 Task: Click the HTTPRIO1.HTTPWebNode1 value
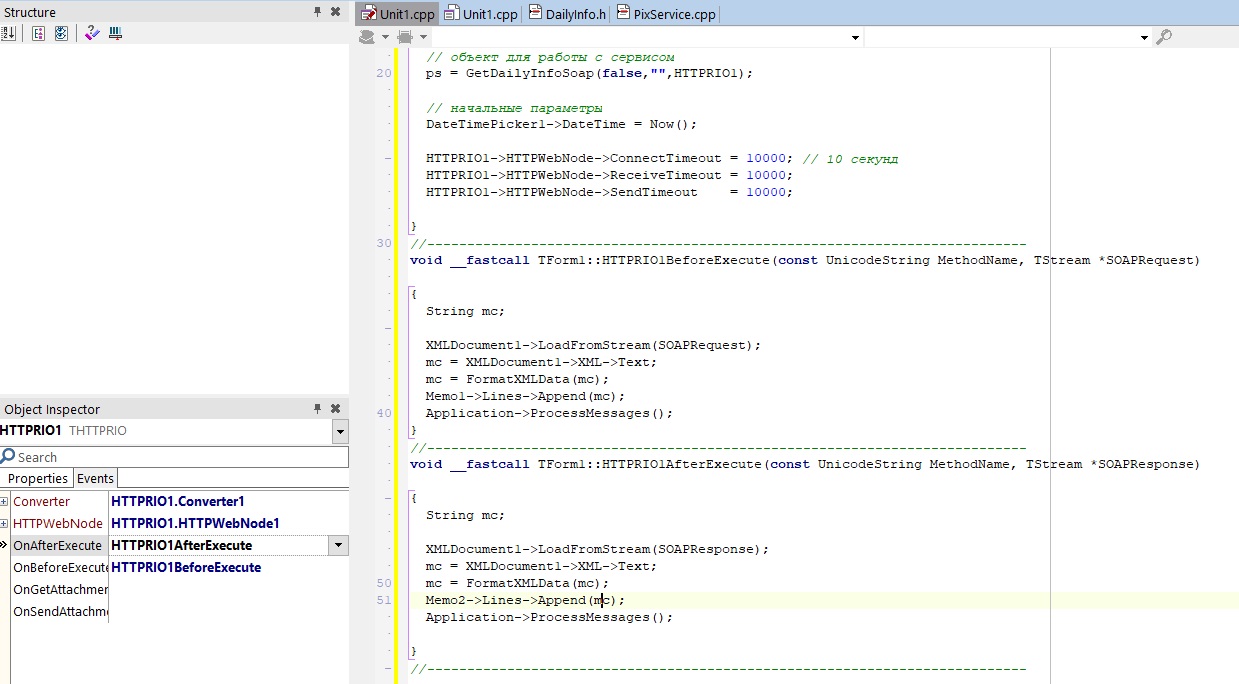196,523
